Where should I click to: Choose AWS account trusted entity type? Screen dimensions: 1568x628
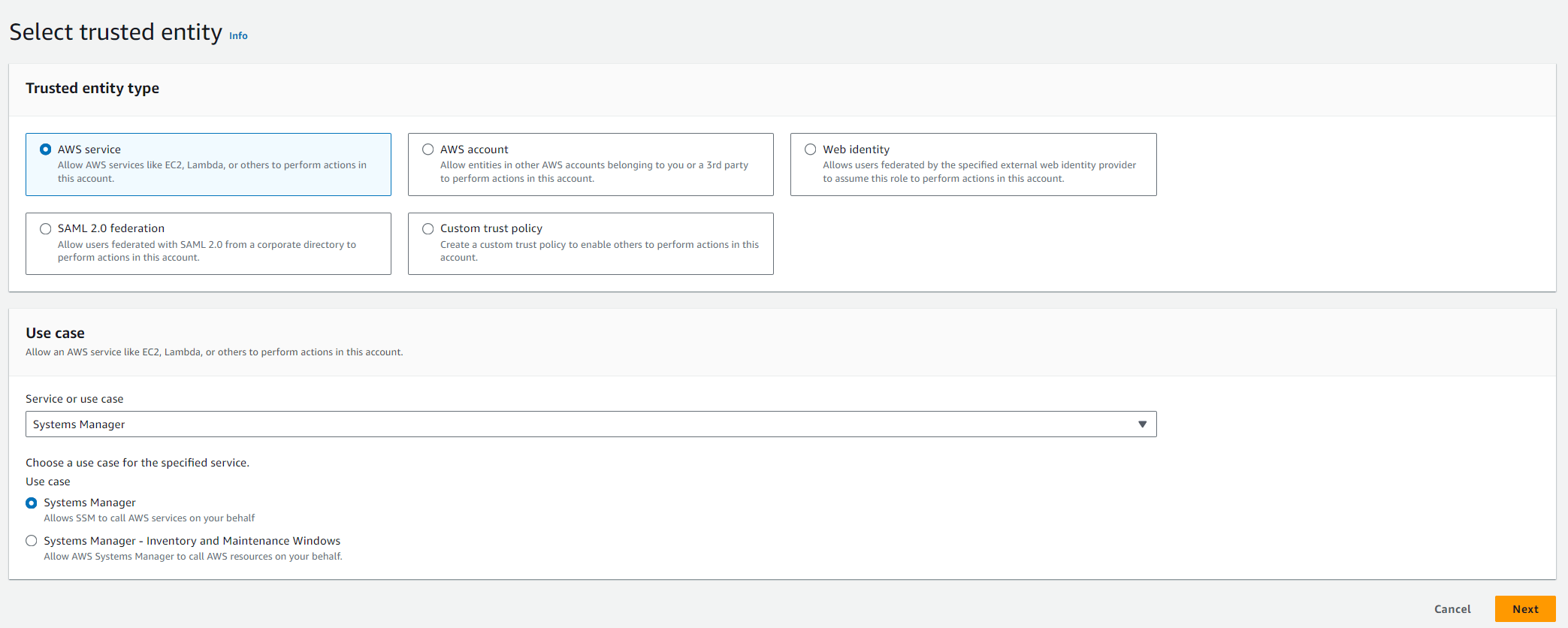tap(428, 149)
